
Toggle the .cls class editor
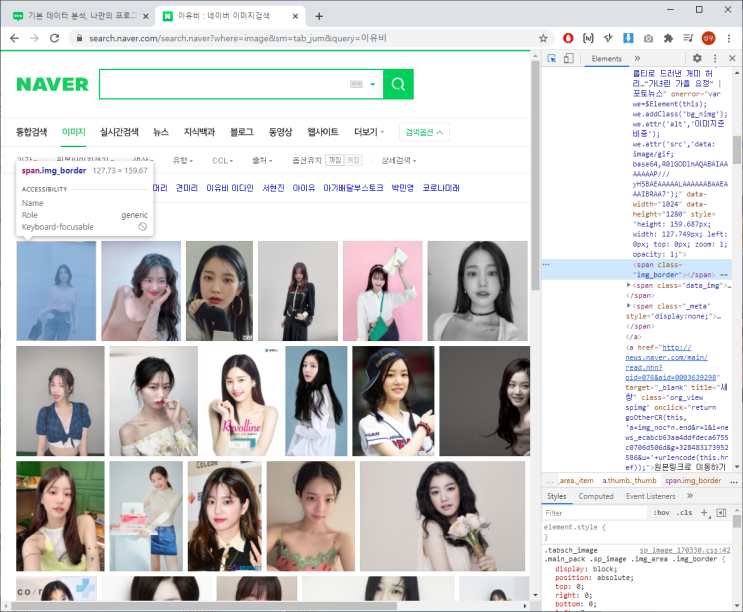point(684,513)
